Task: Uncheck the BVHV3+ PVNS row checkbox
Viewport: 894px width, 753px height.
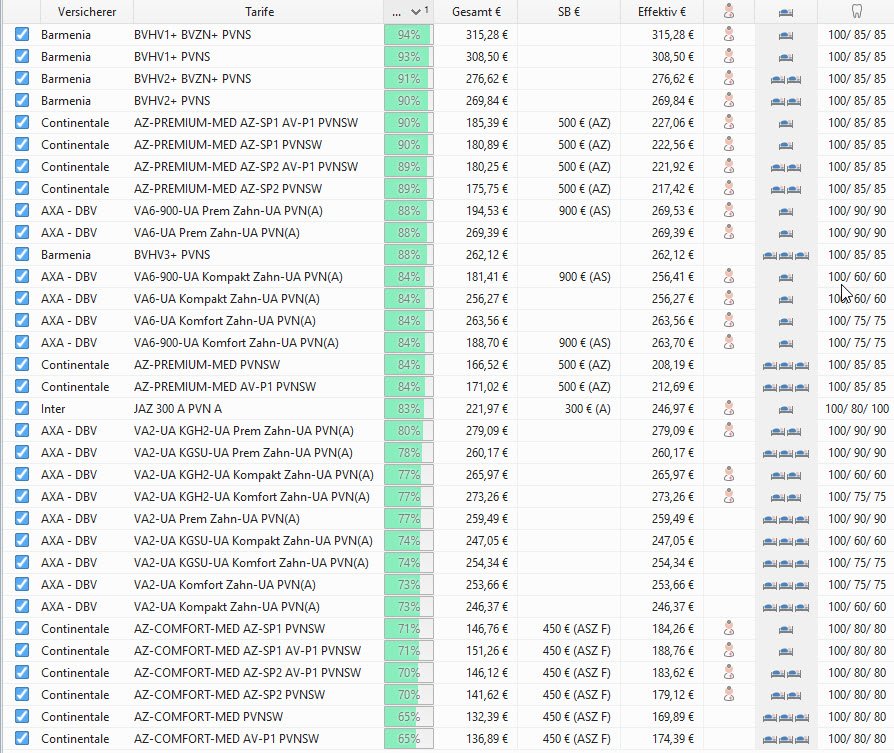Action: pos(22,254)
